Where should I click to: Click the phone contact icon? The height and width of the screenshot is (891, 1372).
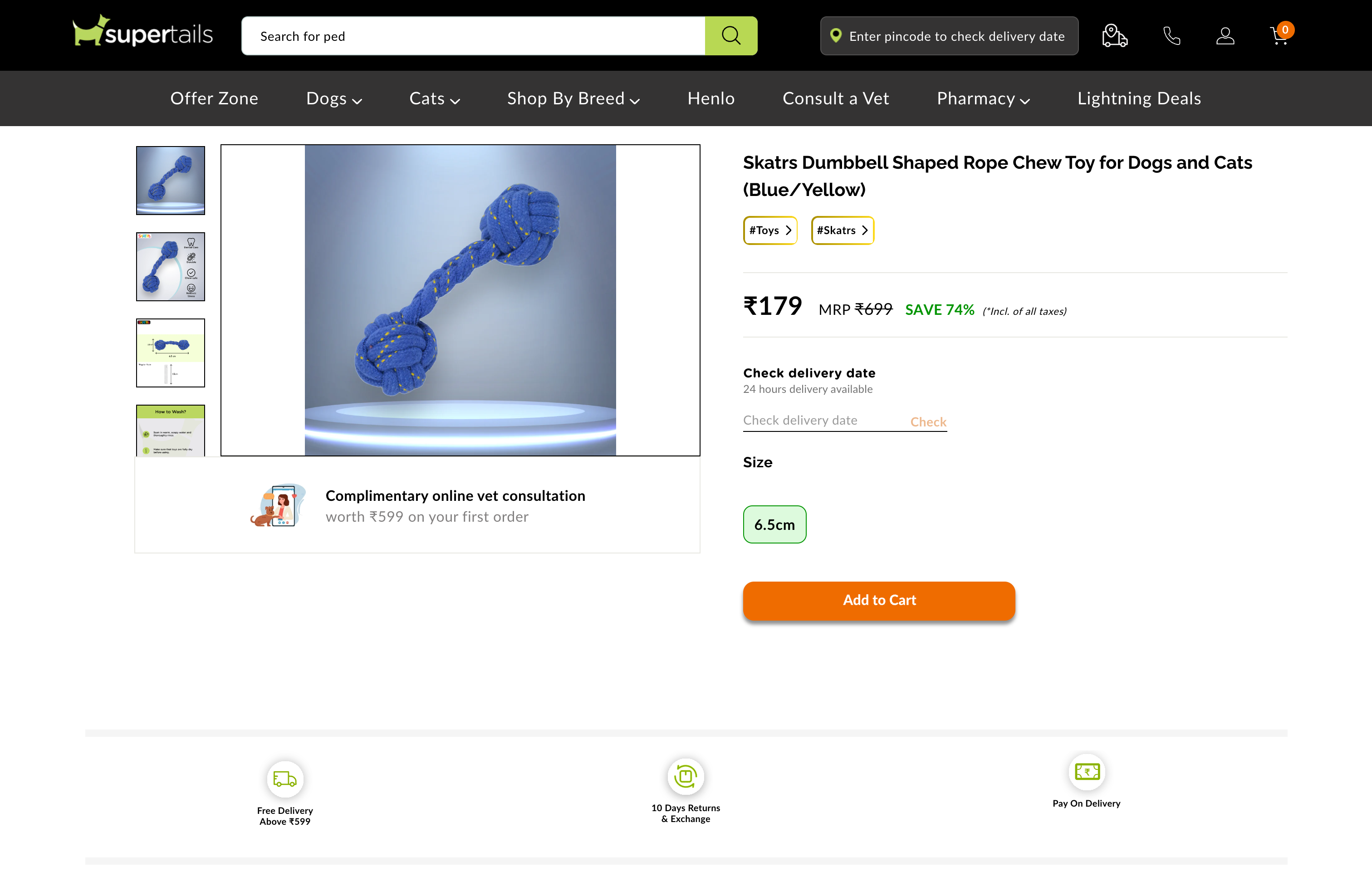pyautogui.click(x=1171, y=36)
